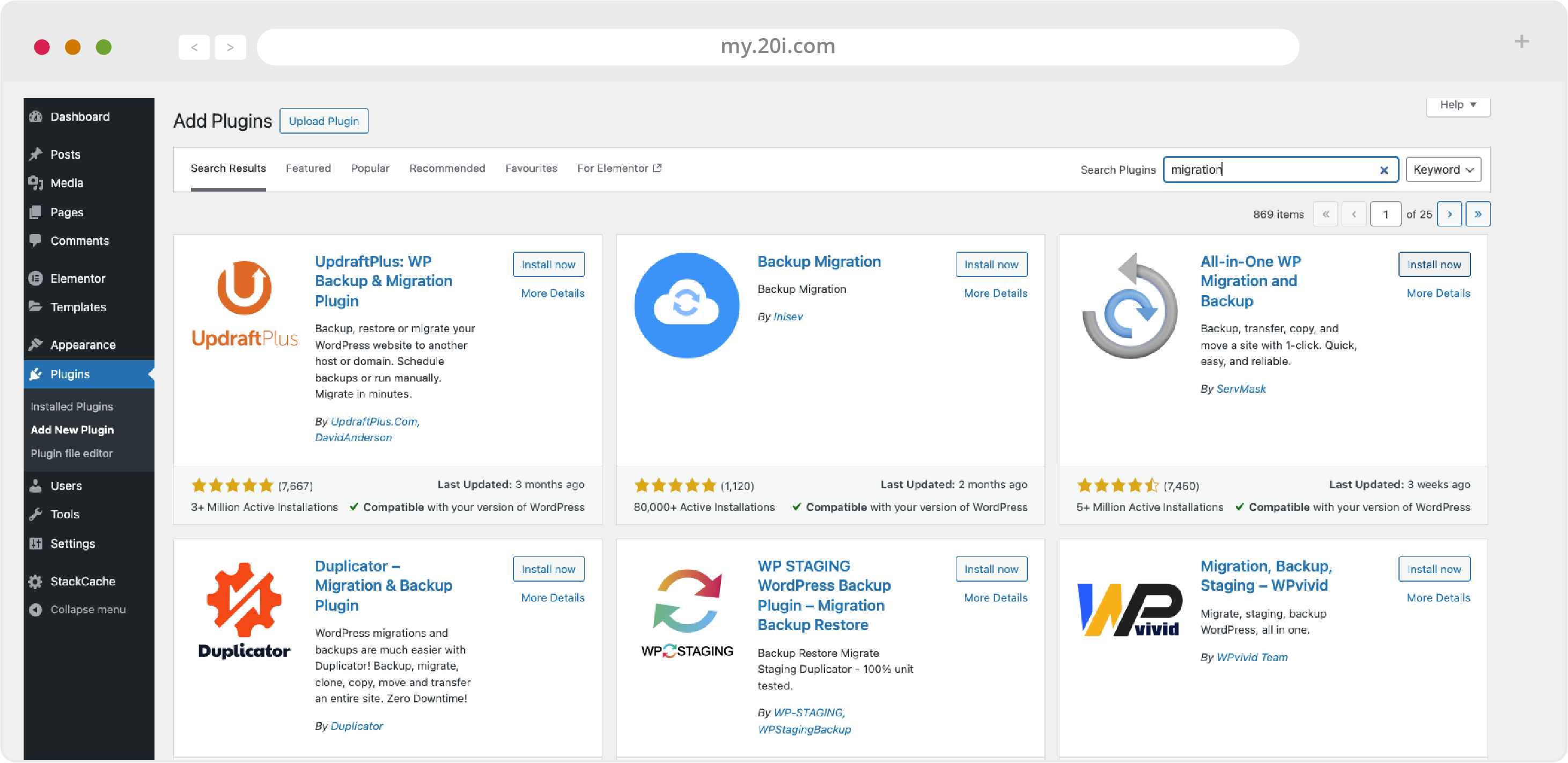
Task: Open the ServMask author link
Action: click(x=1241, y=388)
